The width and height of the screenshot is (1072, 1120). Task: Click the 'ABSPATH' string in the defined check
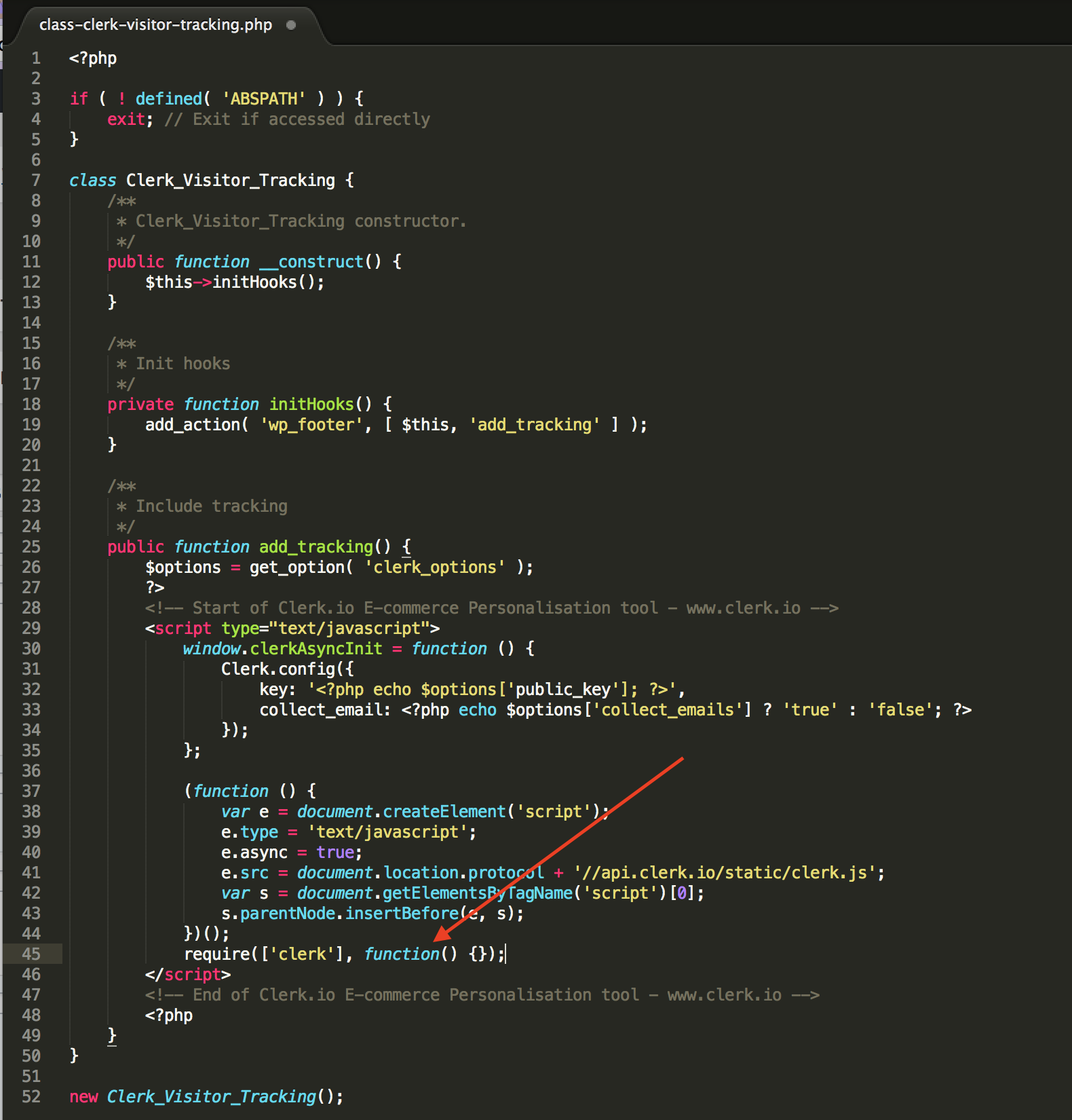point(264,99)
